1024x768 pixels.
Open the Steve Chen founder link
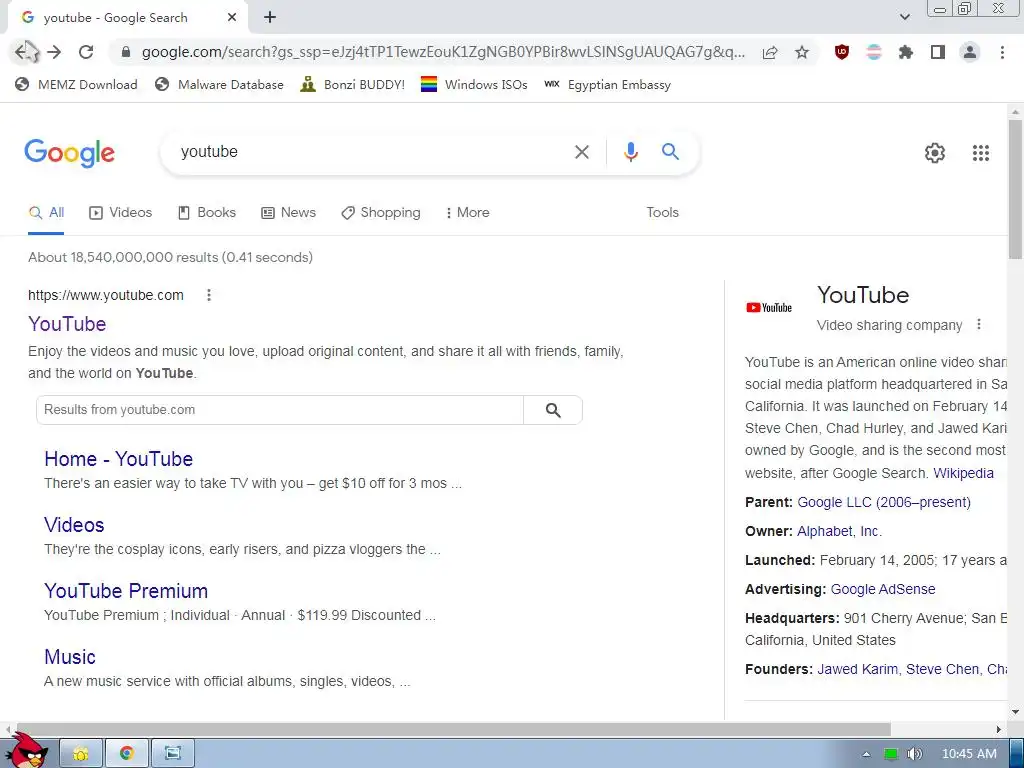coord(942,669)
